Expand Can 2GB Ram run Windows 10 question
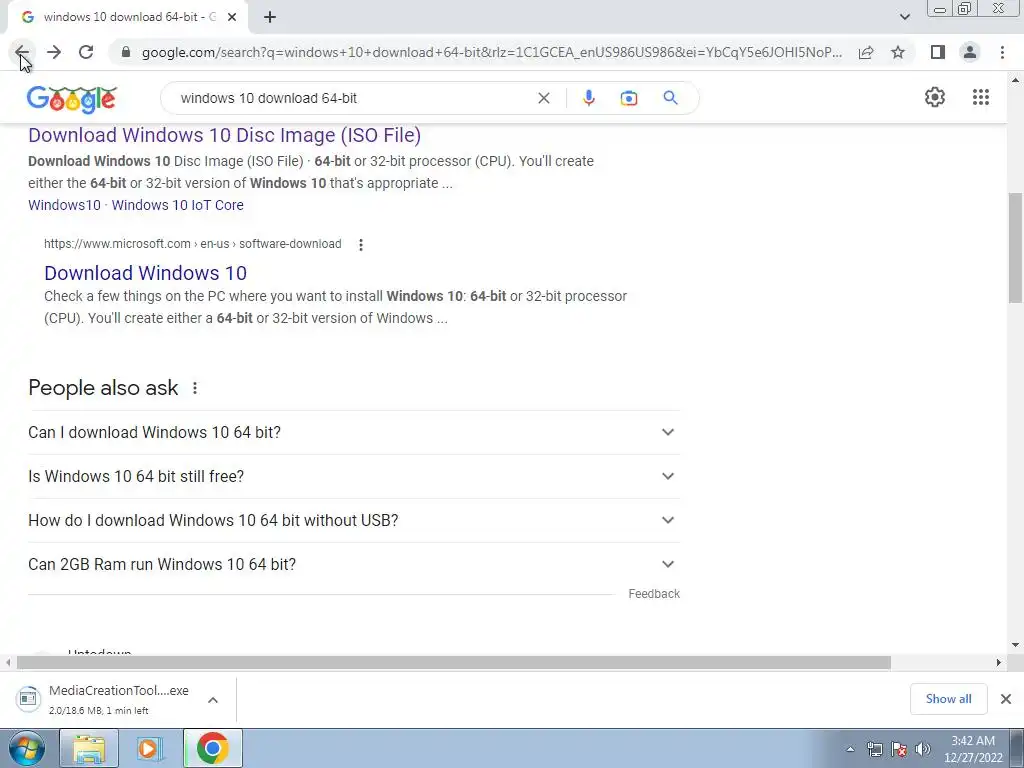This screenshot has height=768, width=1024. 354,564
